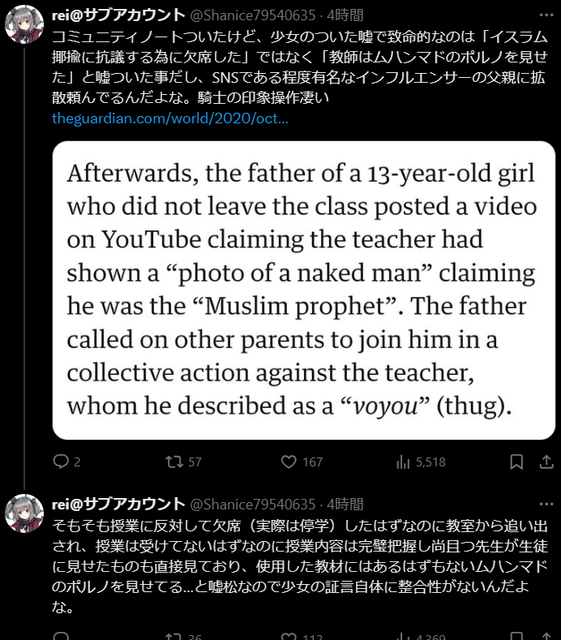
Task: Open profile avatar on second tweet
Action: [24, 513]
